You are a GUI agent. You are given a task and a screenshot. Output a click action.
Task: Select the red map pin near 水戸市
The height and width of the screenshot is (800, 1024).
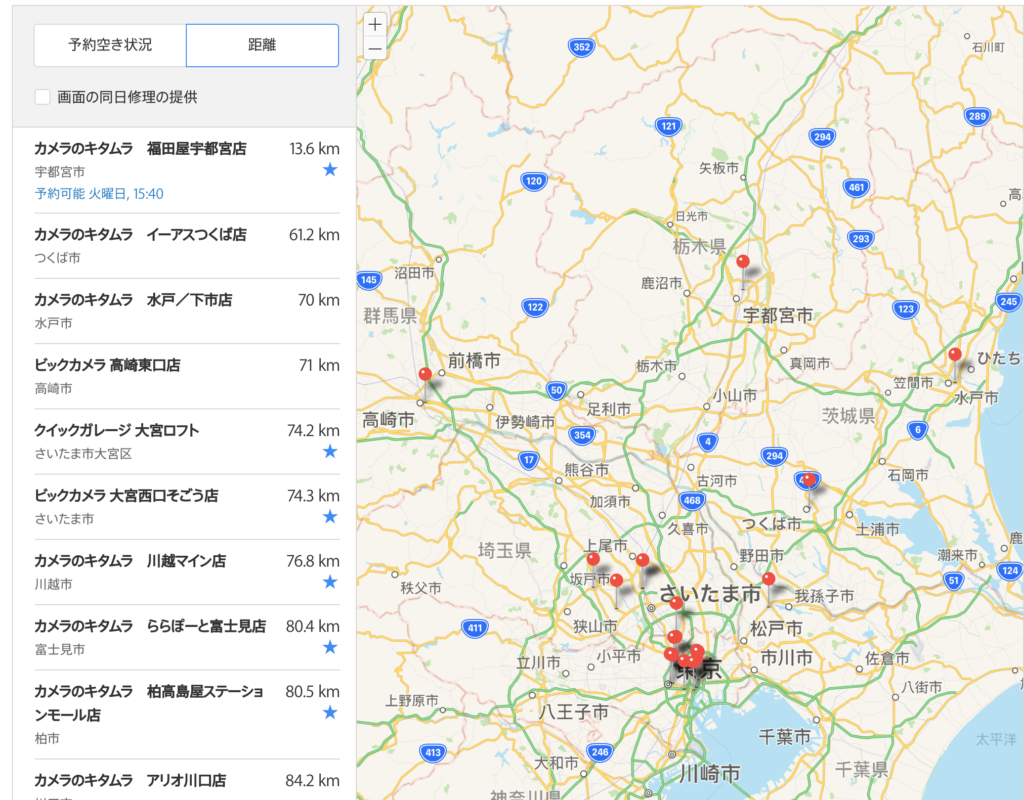(x=955, y=355)
